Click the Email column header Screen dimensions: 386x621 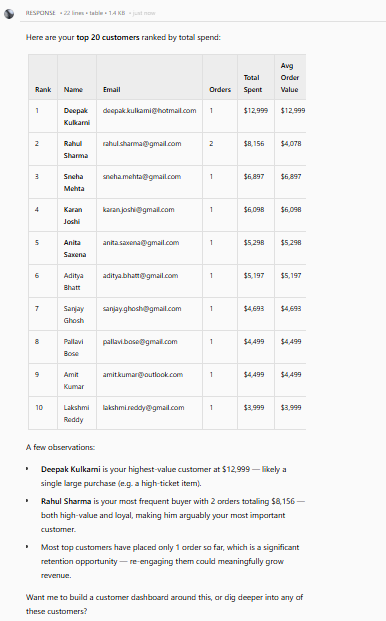point(111,90)
